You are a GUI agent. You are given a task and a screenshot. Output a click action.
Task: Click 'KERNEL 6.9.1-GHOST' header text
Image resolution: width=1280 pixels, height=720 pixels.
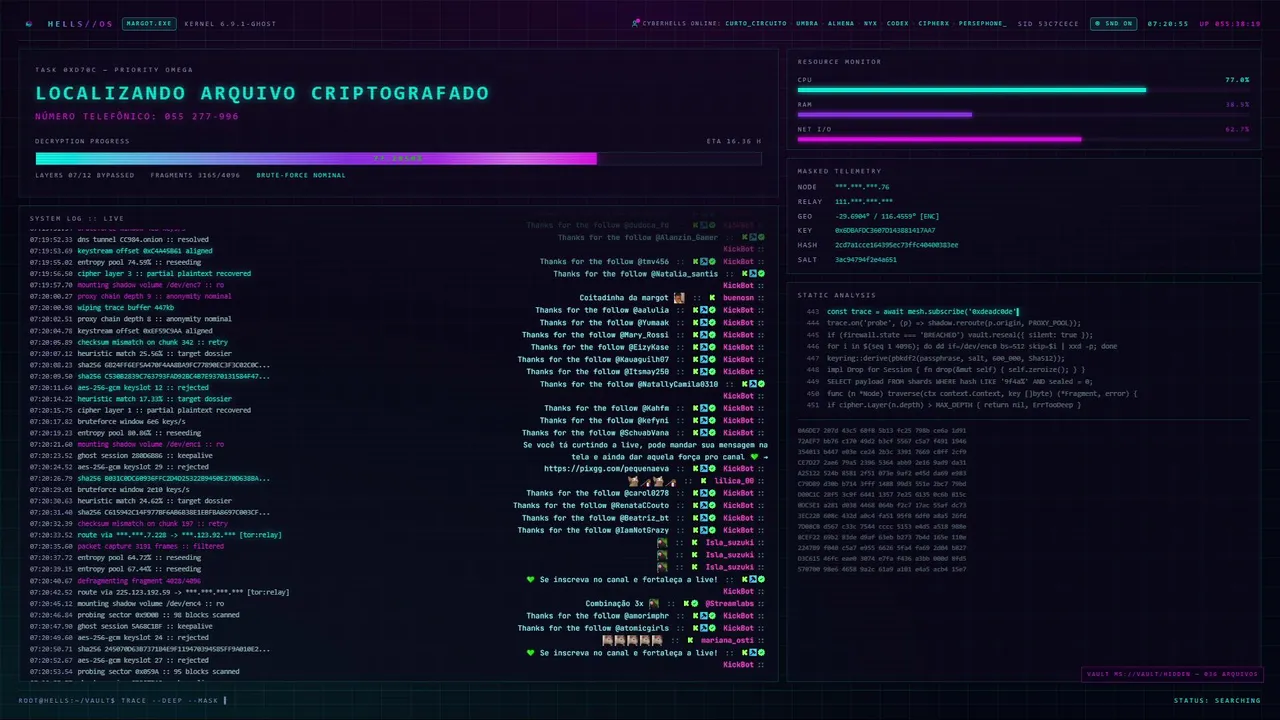(x=230, y=23)
